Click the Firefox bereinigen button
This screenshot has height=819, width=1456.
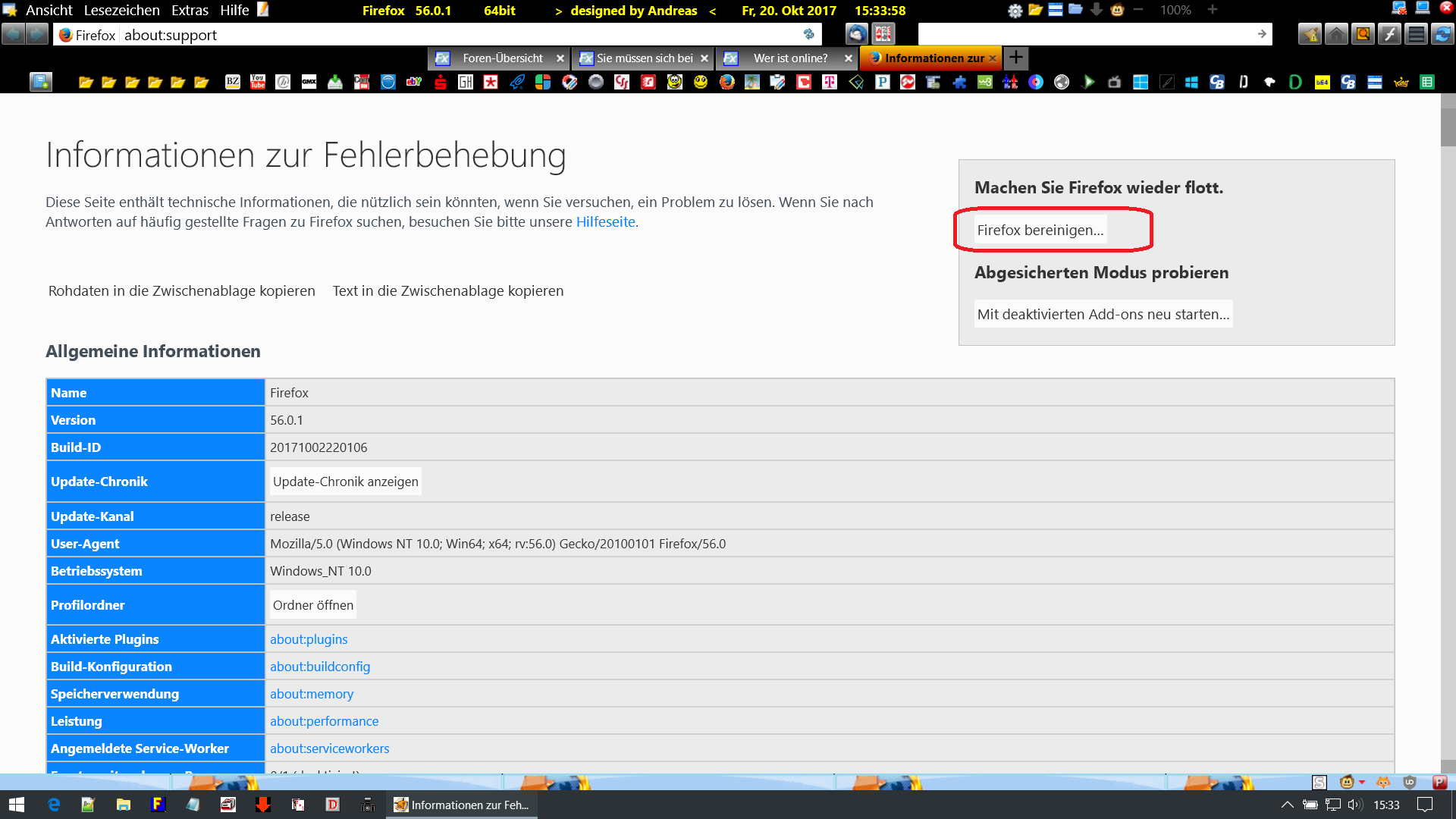click(x=1040, y=230)
